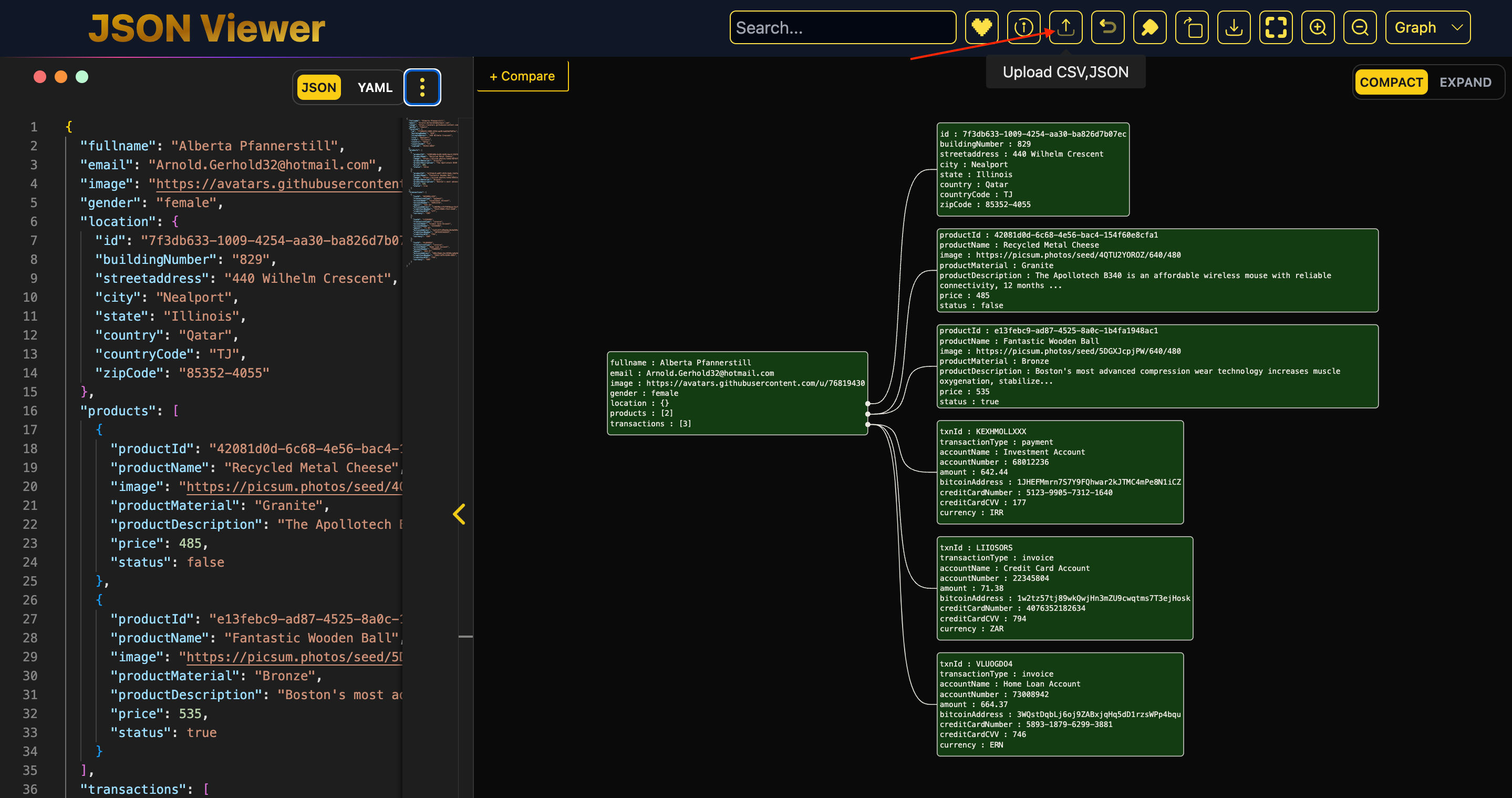1512x798 pixels.
Task: Select the LIIOSORS transaction node
Action: pyautogui.click(x=1065, y=588)
